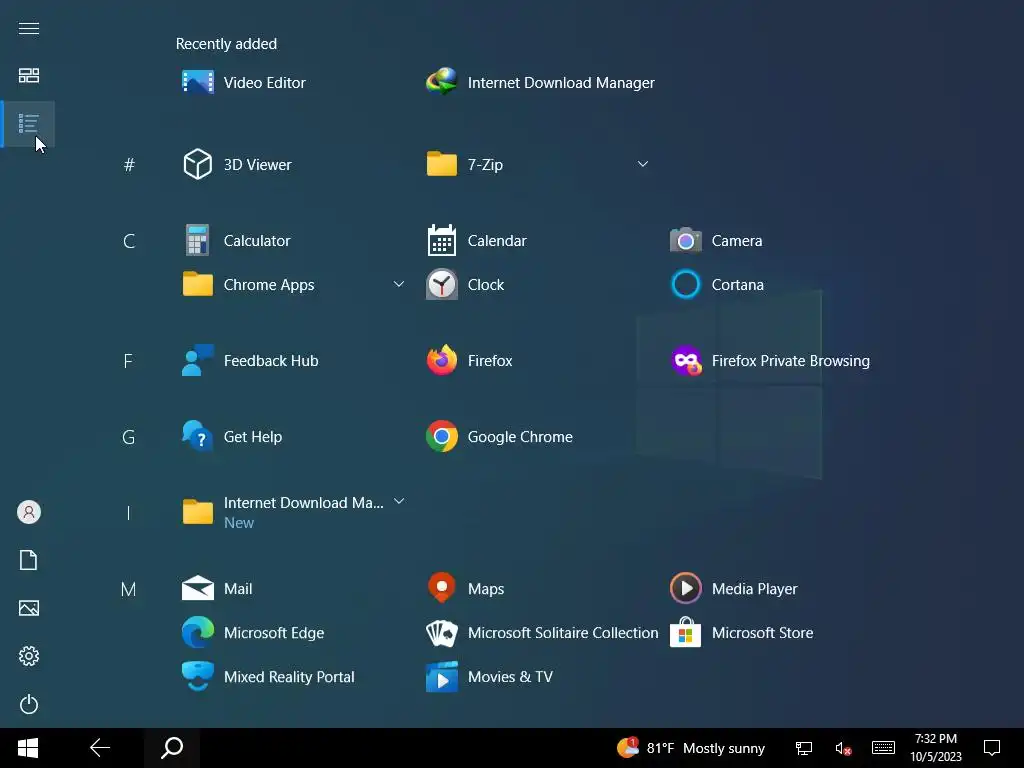Open the touch keyboard
Image resolution: width=1024 pixels, height=768 pixels.
(883, 748)
